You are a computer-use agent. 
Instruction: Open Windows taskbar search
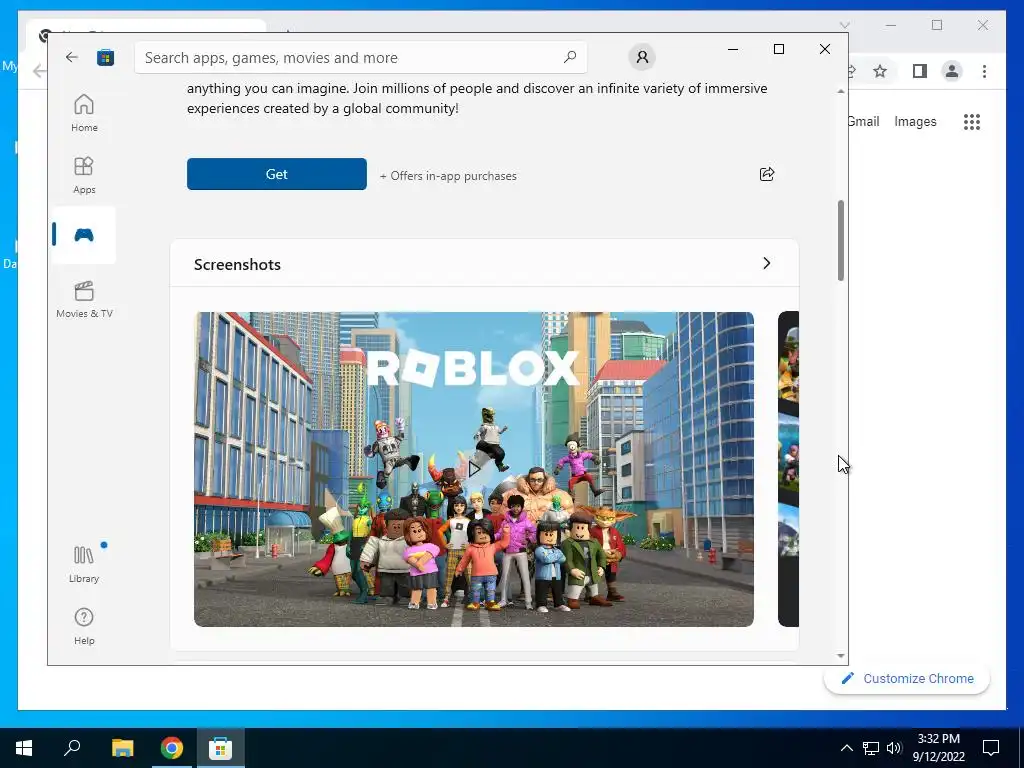[72, 748]
